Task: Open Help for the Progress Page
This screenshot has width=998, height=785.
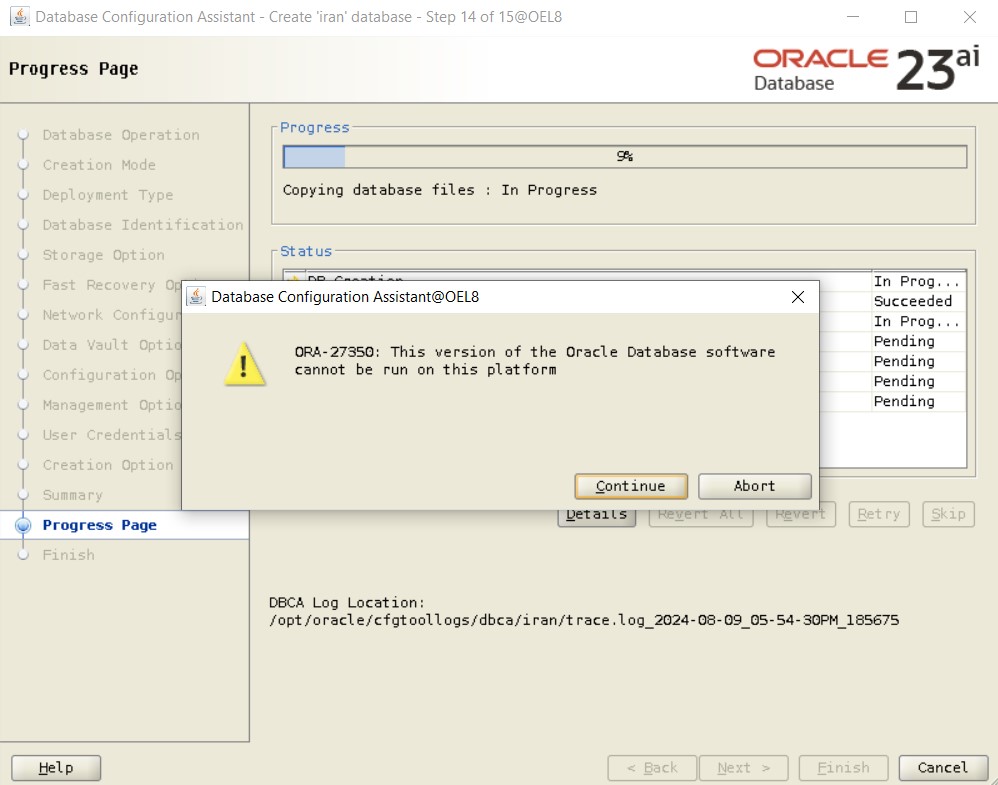Action: (55, 767)
